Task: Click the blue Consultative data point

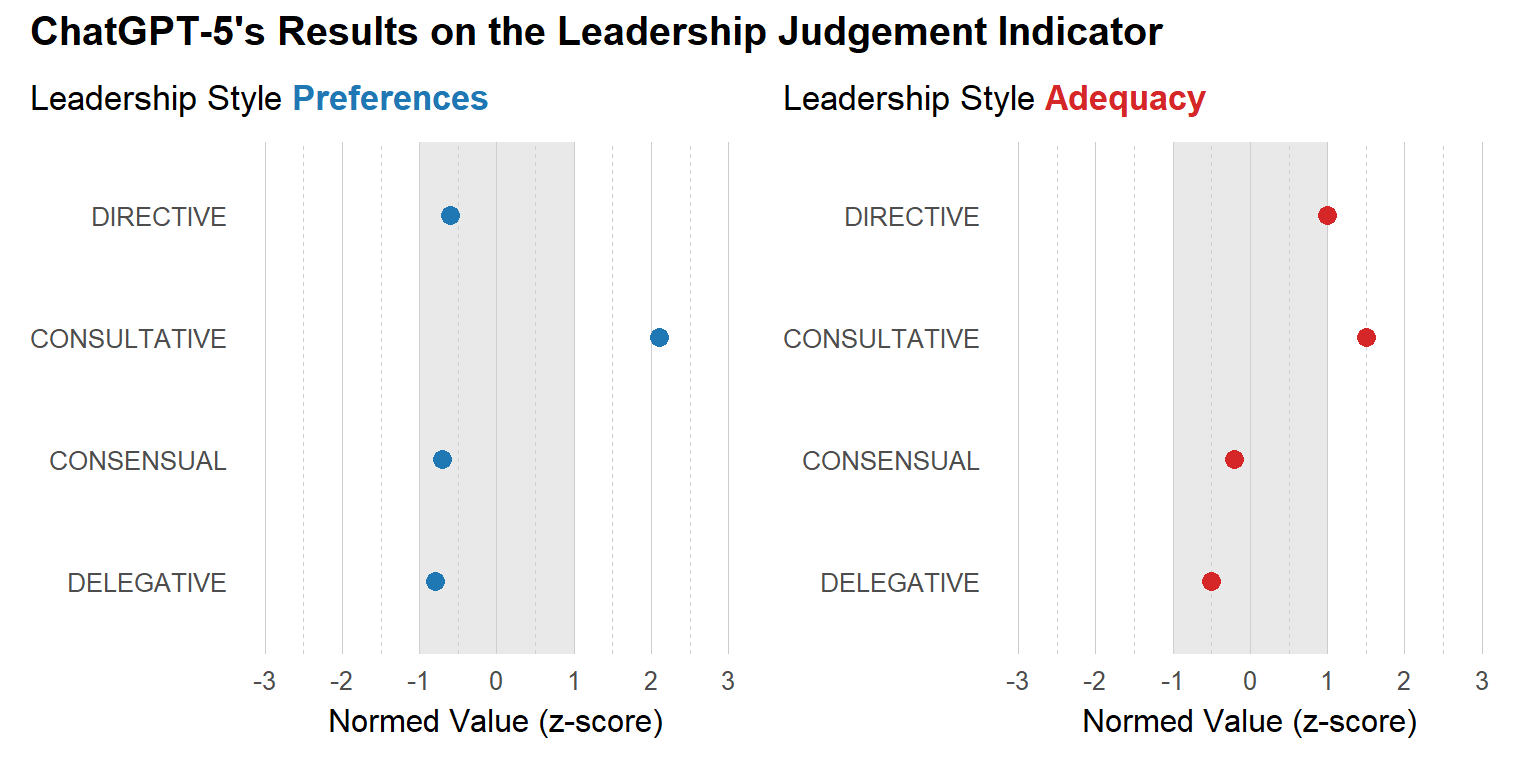Action: tap(659, 338)
